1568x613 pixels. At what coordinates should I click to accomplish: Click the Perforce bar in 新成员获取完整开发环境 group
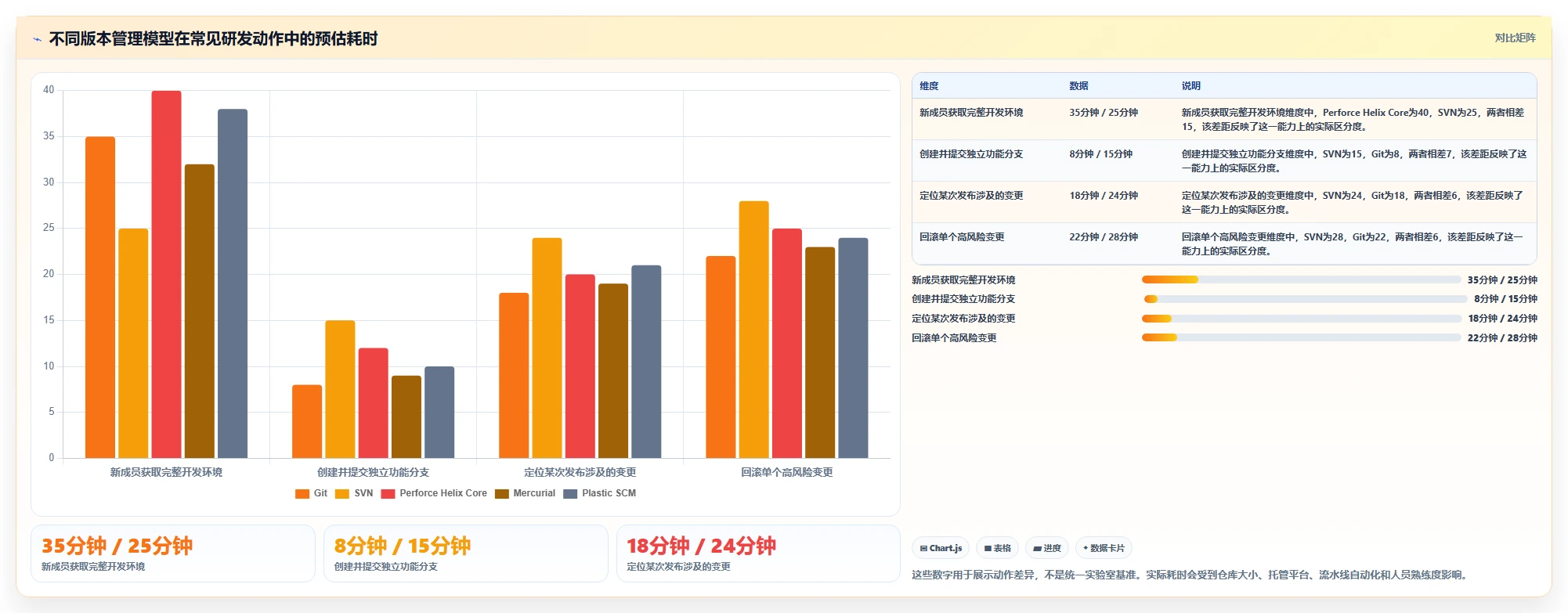click(166, 274)
